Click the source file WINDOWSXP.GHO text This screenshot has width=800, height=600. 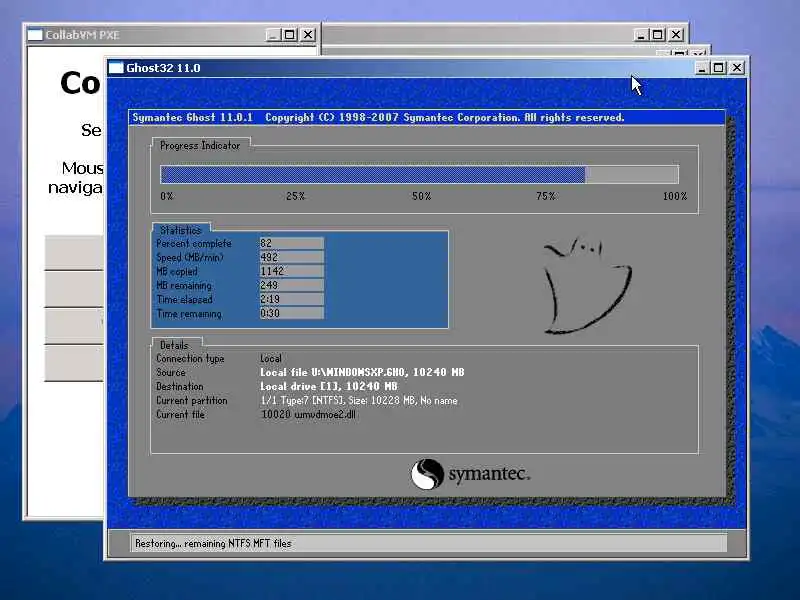[362, 372]
